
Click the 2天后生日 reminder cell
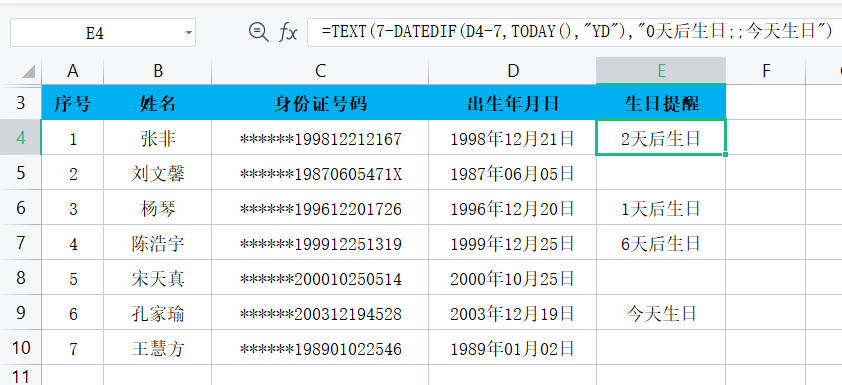click(x=661, y=138)
